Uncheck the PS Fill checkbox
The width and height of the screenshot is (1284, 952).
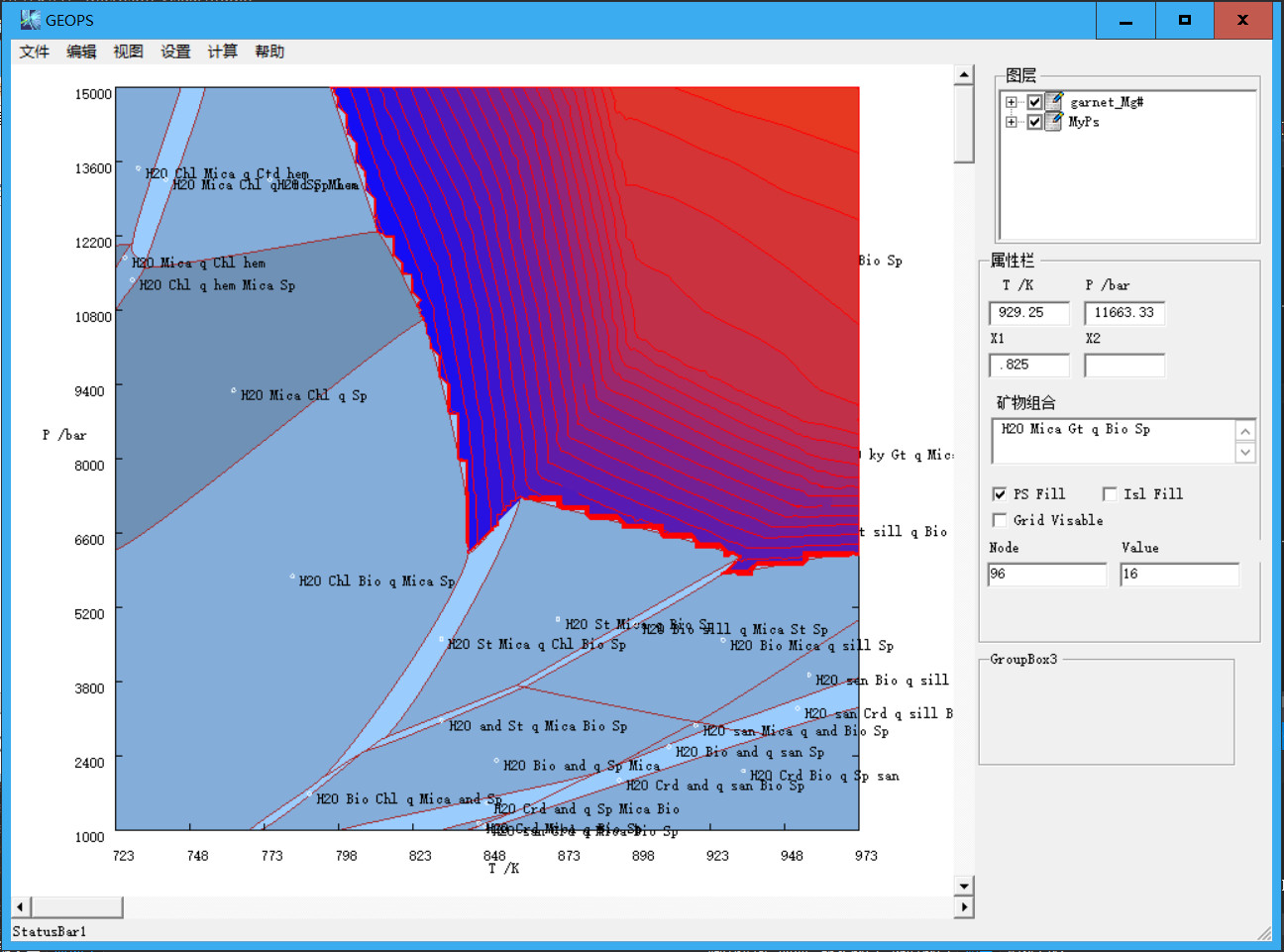pyautogui.click(x=1000, y=494)
